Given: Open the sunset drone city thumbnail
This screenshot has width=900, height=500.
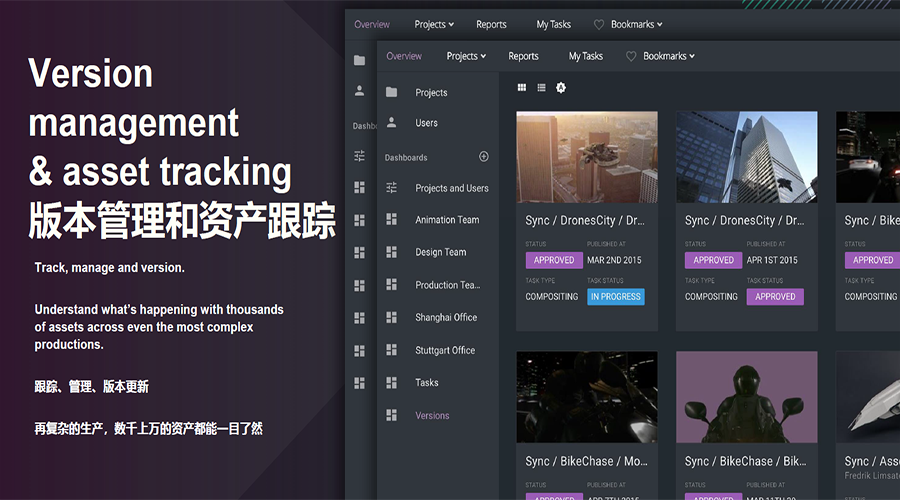Looking at the screenshot, I should pyautogui.click(x=587, y=157).
